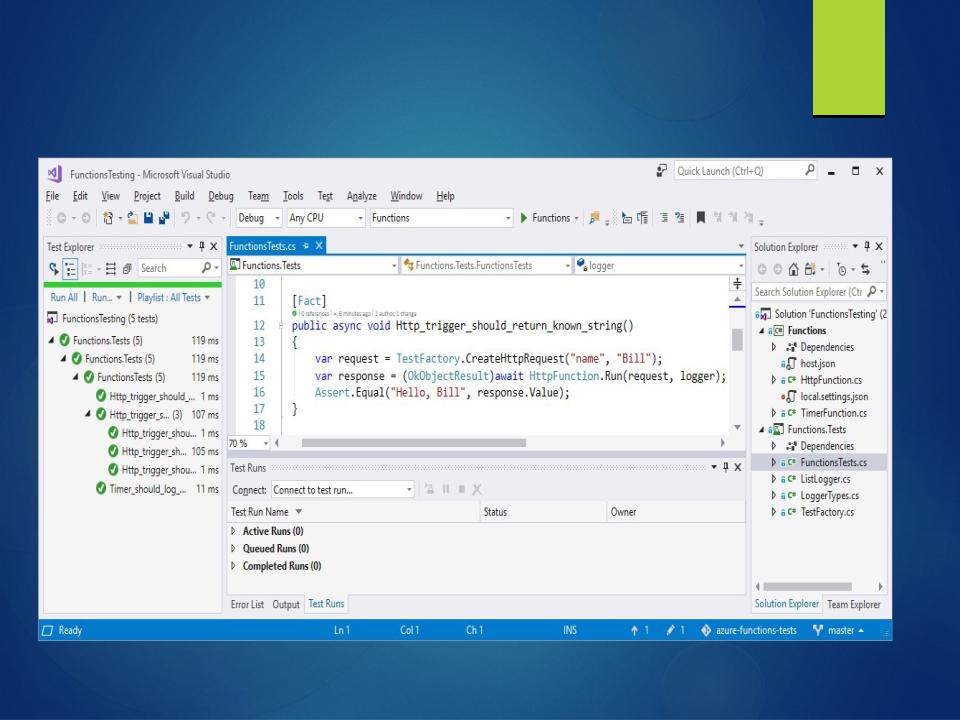Image resolution: width=960 pixels, height=720 pixels.
Task: Select TestFactory.cs in Solution Explorer
Action: tap(827, 512)
